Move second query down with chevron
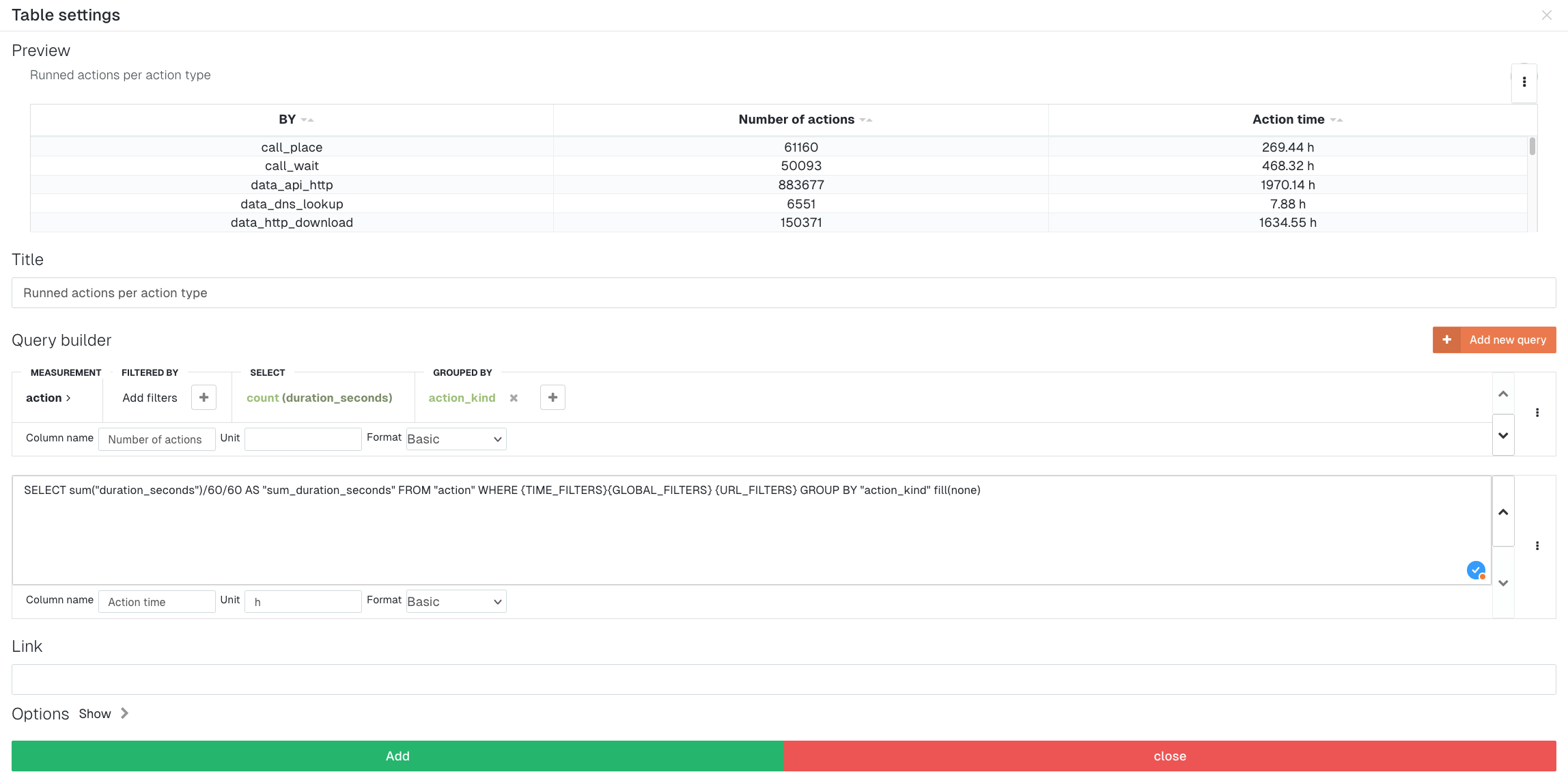This screenshot has height=783, width=1568. pos(1503,583)
